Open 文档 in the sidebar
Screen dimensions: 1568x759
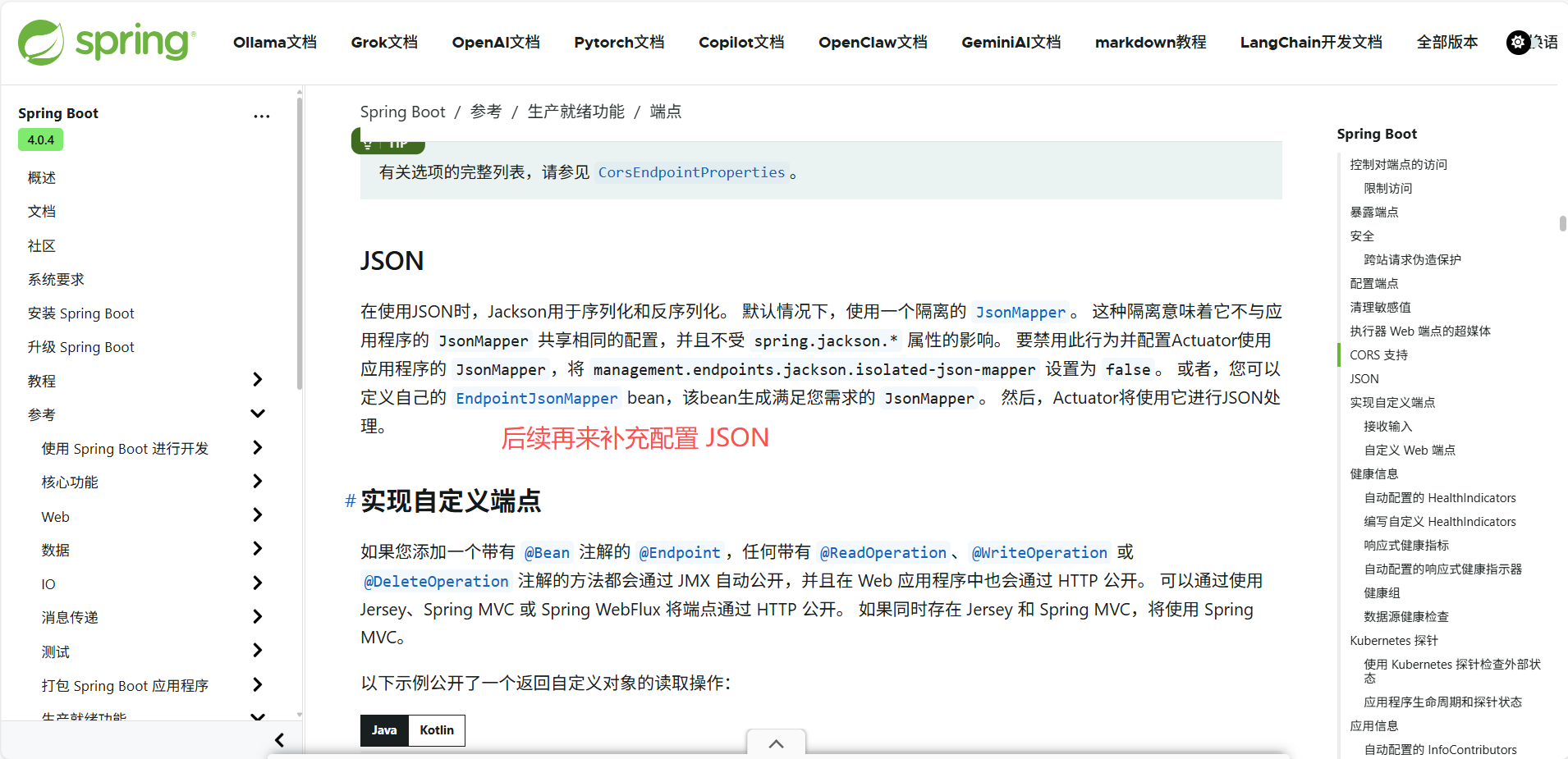click(x=42, y=212)
